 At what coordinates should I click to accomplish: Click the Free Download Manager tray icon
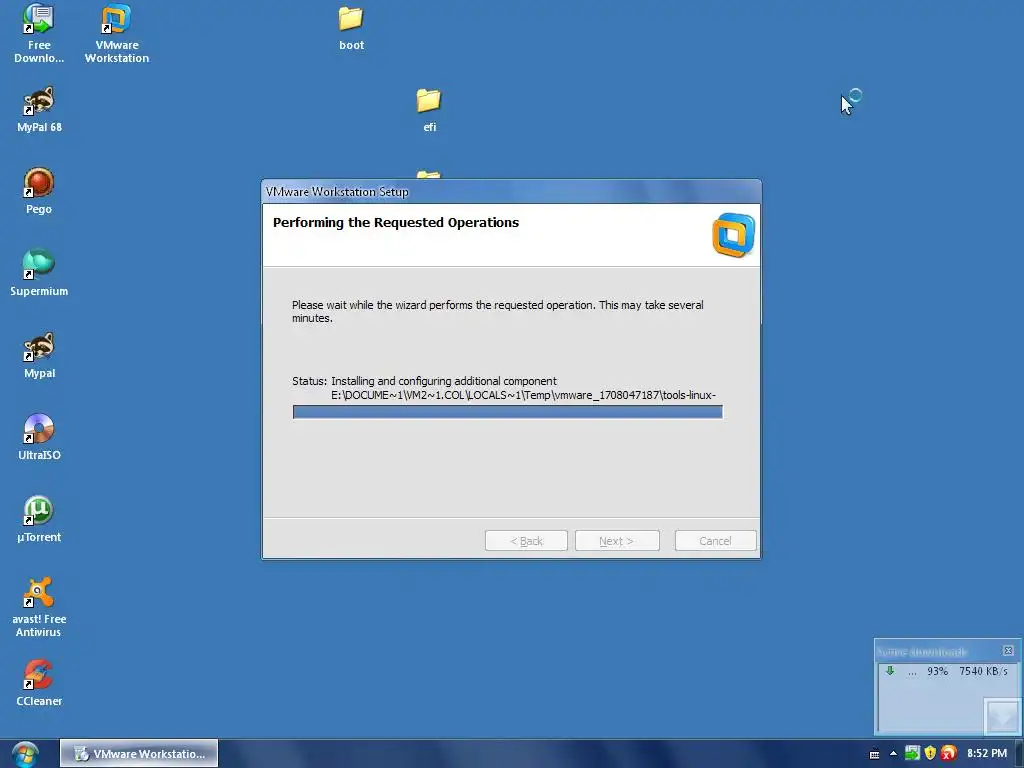(x=912, y=753)
